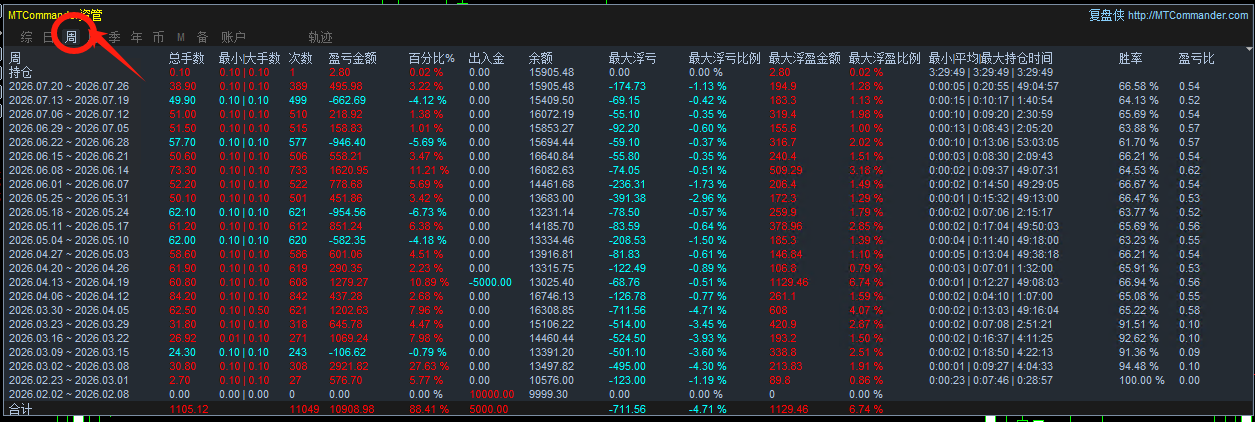
Task: Switch to the 账户 account tab
Action: click(233, 37)
